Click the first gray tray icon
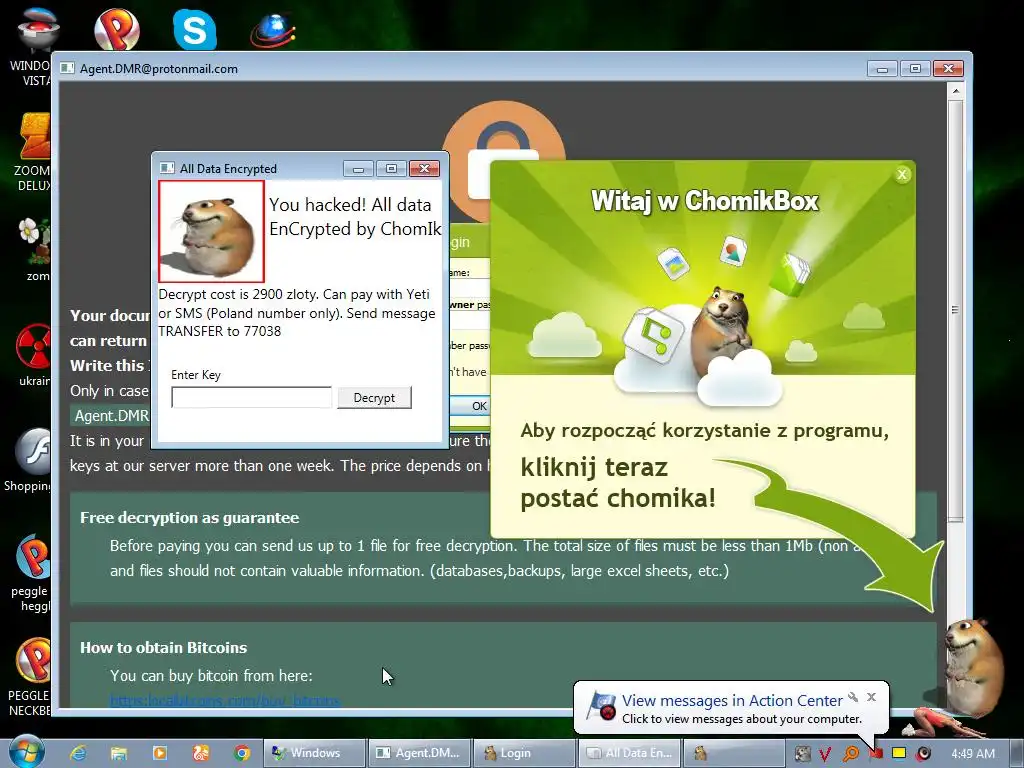Image resolution: width=1024 pixels, height=768 pixels. pos(802,754)
